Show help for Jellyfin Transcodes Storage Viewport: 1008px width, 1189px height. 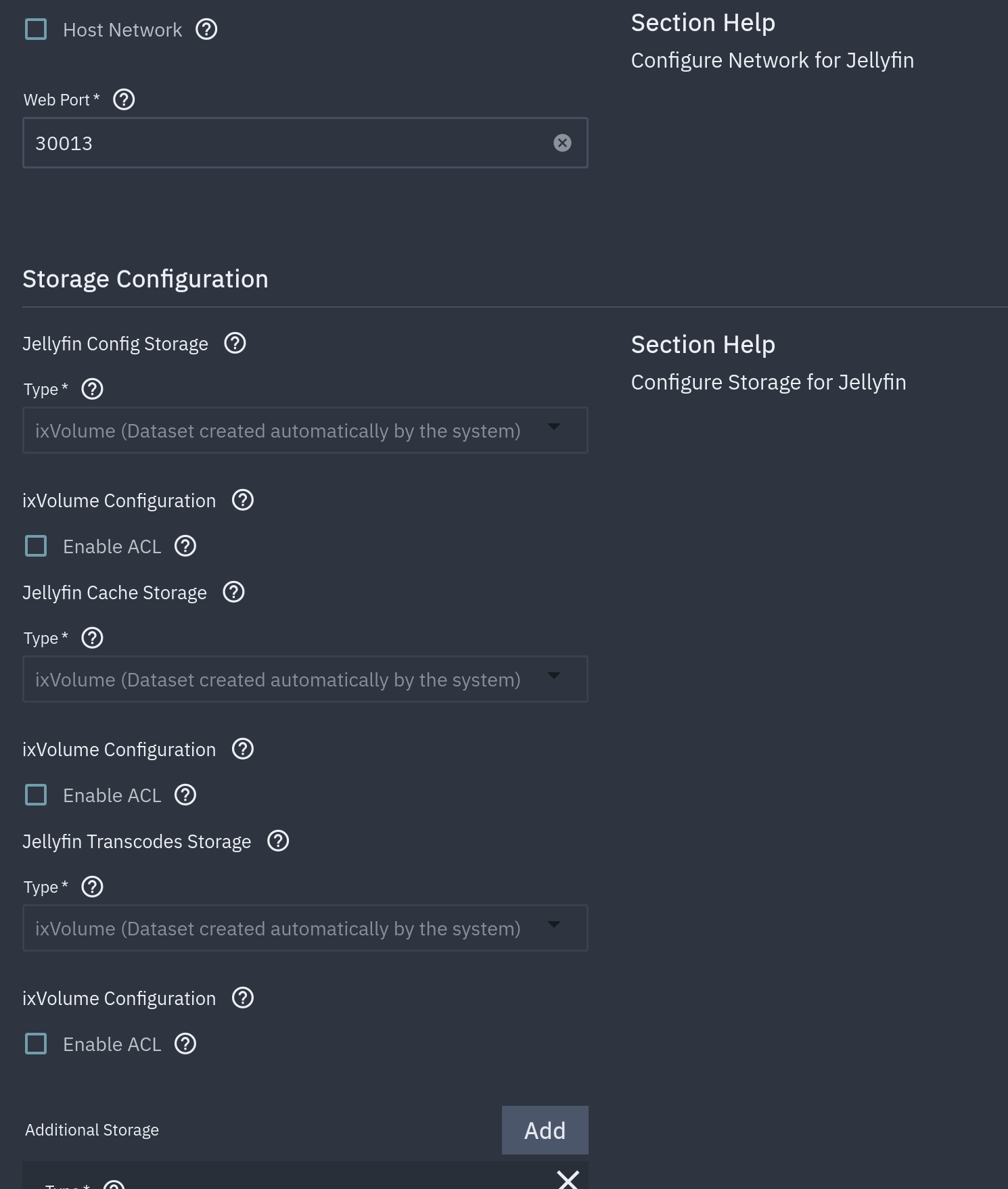click(278, 841)
